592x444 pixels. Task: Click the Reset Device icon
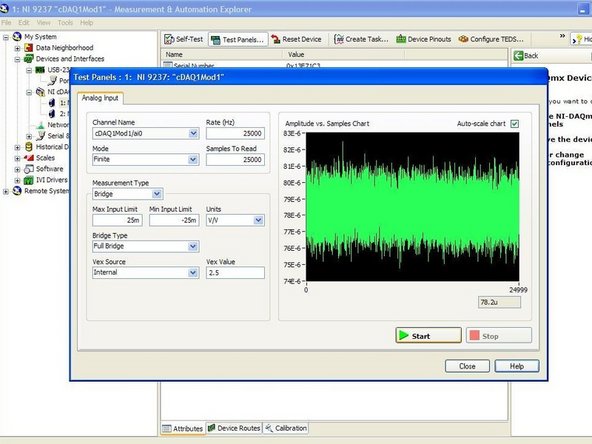pyautogui.click(x=276, y=39)
